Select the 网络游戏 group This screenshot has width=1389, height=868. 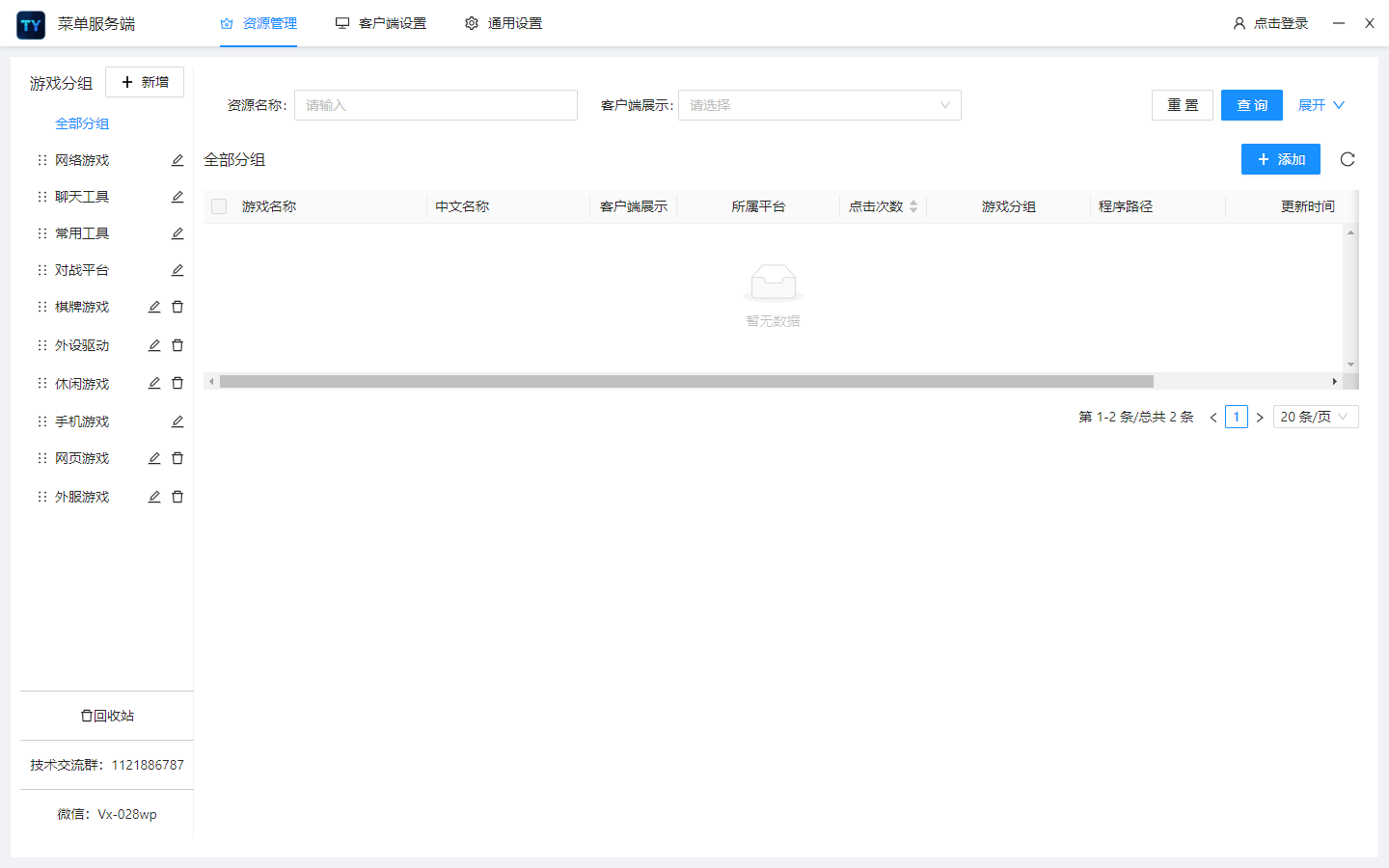pos(82,160)
